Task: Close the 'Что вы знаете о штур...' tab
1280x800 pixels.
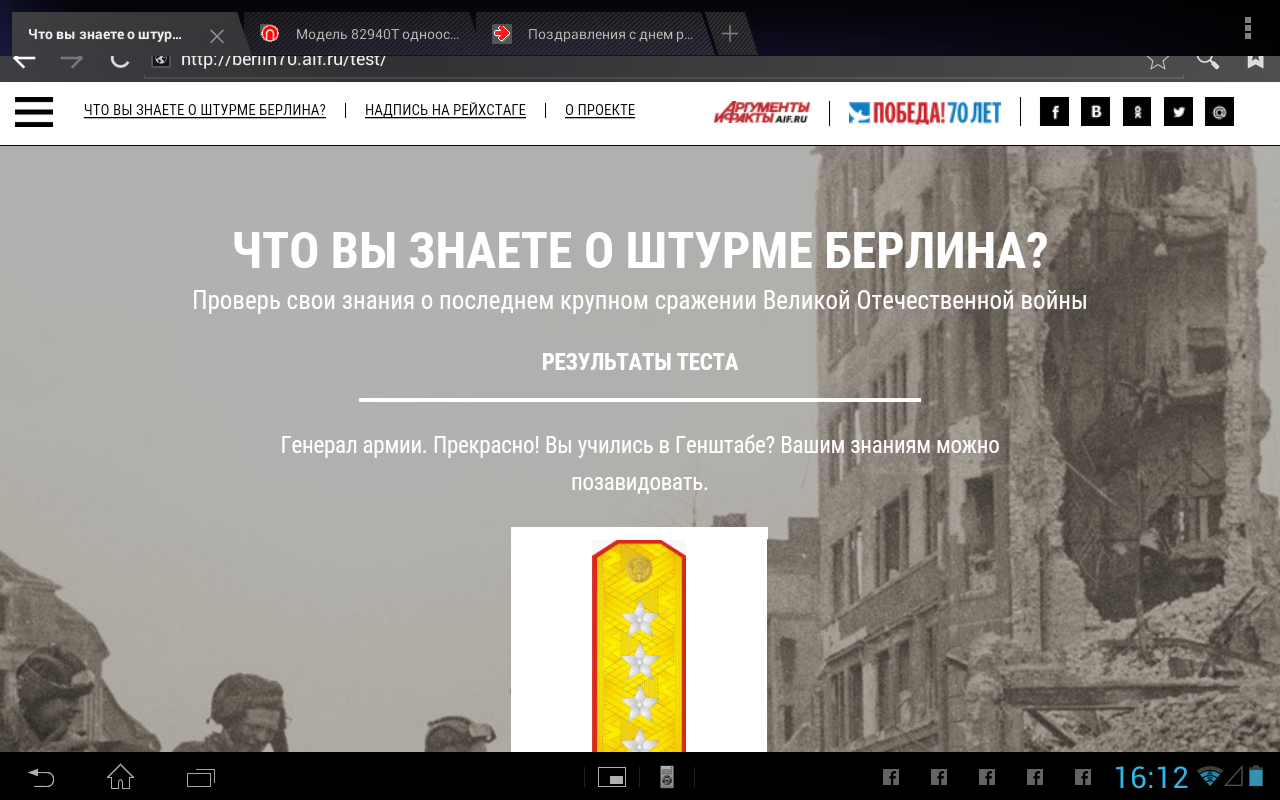Action: pyautogui.click(x=217, y=35)
